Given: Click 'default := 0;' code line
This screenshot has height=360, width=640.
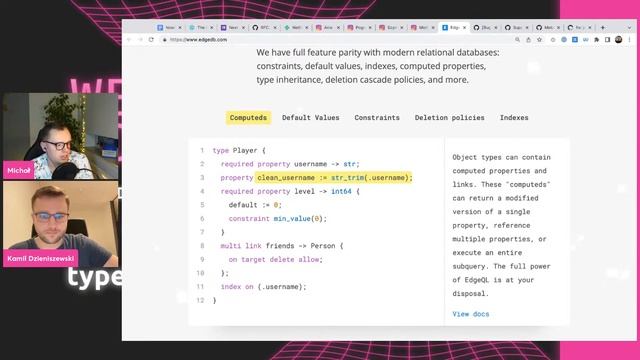Looking at the screenshot, I should point(255,205).
